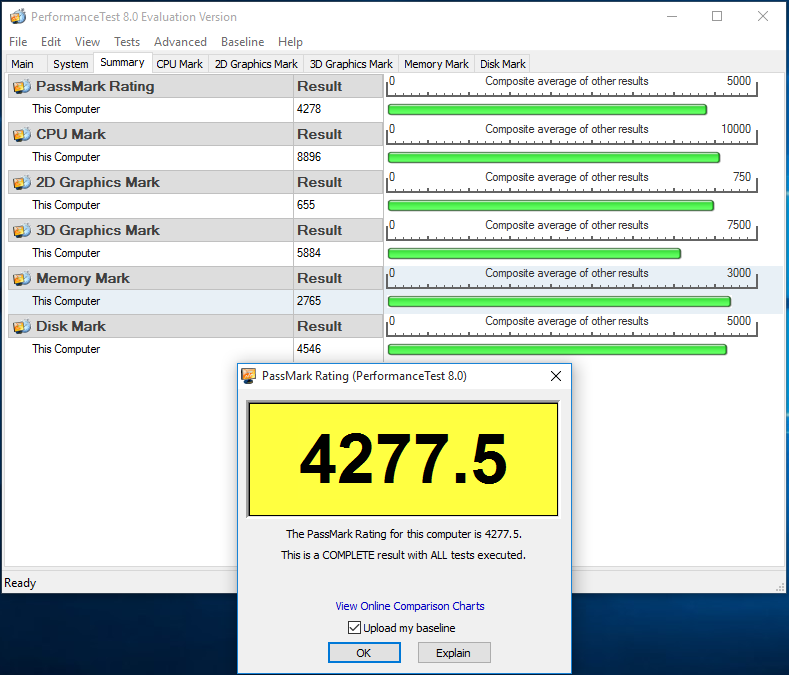This screenshot has width=789, height=675.
Task: Click the Disk Mark row icon
Action: point(22,326)
